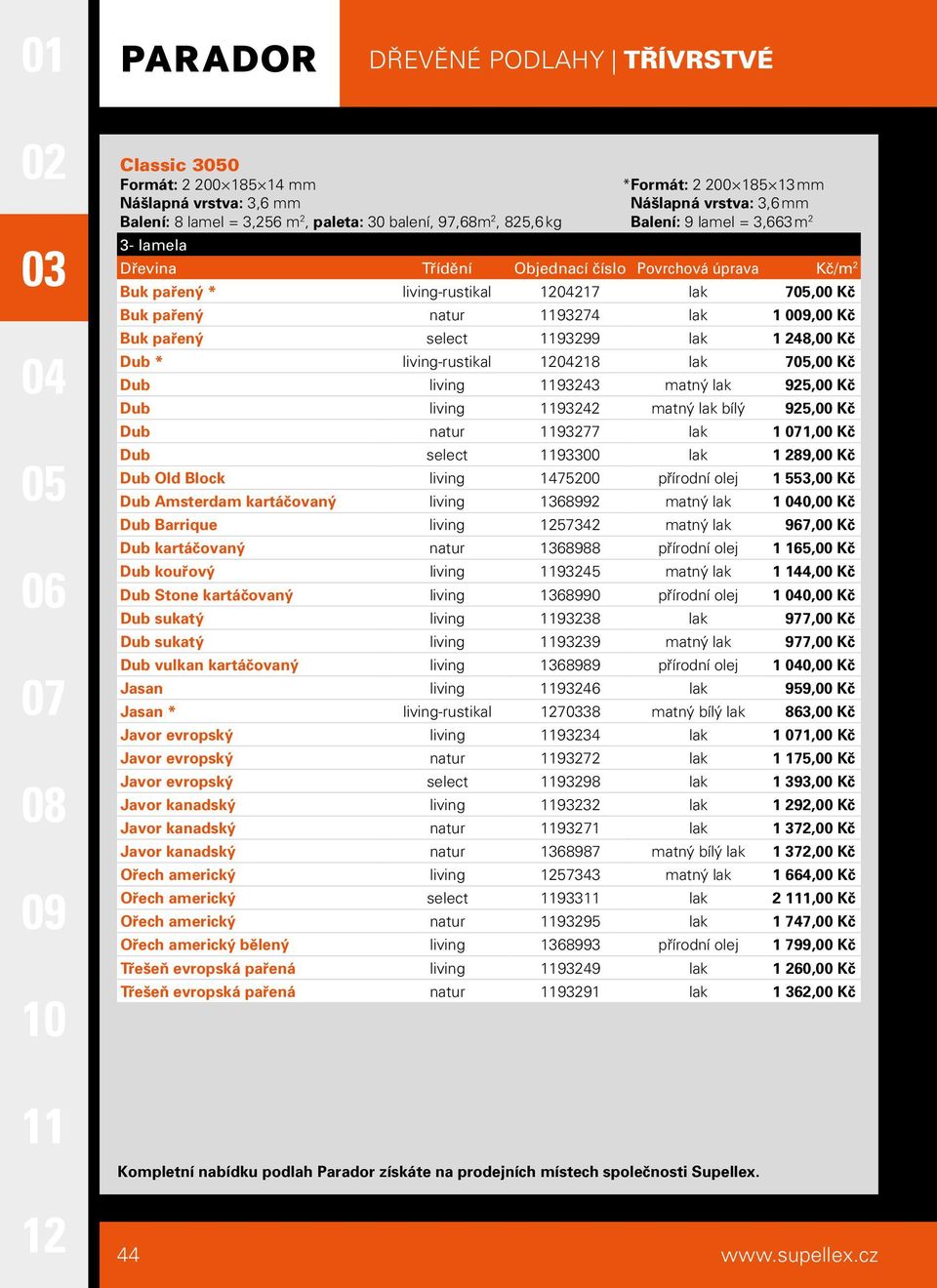Open section tab 09
Screen dimensions: 937x1288
point(43,912)
